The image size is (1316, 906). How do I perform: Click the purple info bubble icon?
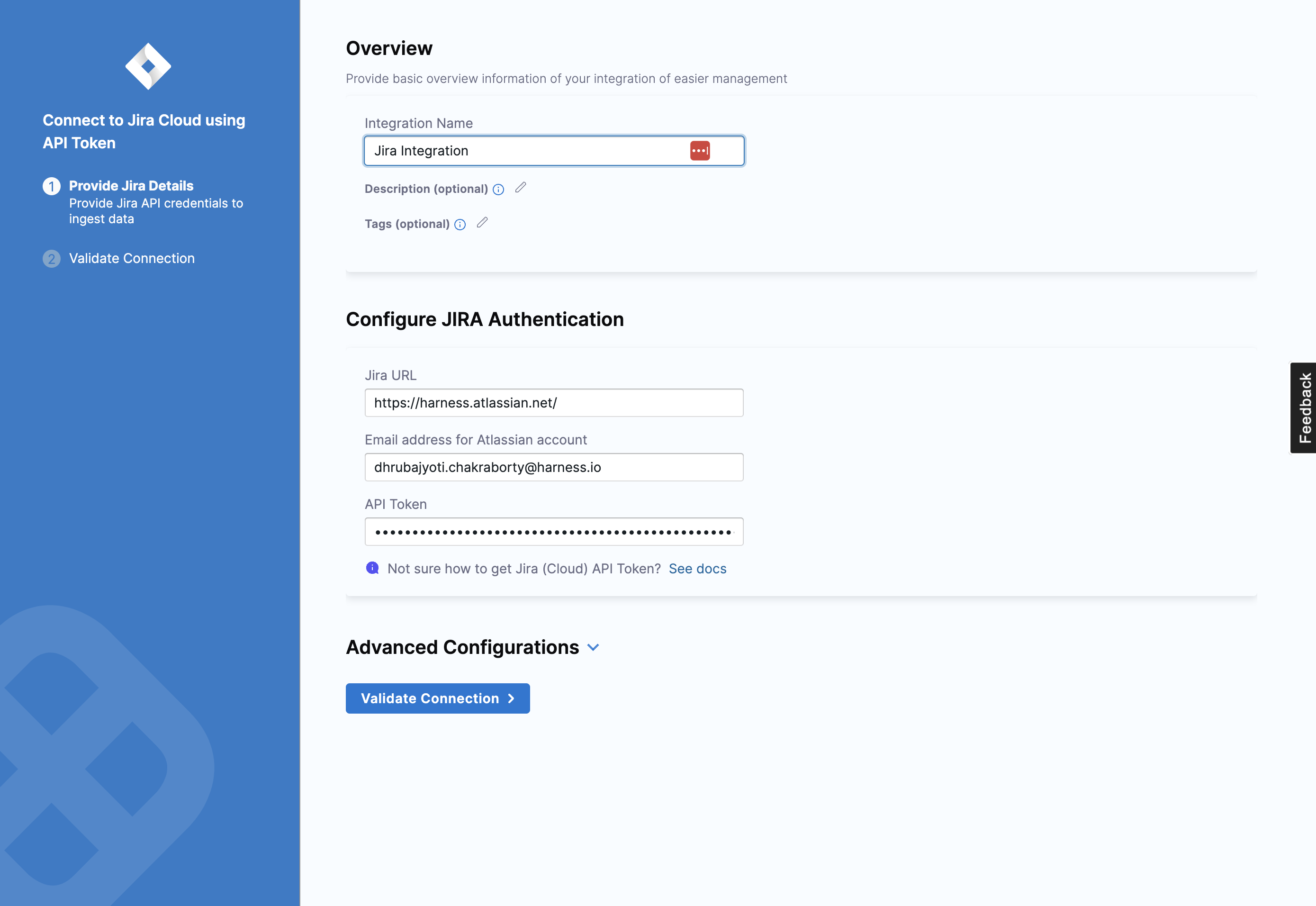(372, 568)
